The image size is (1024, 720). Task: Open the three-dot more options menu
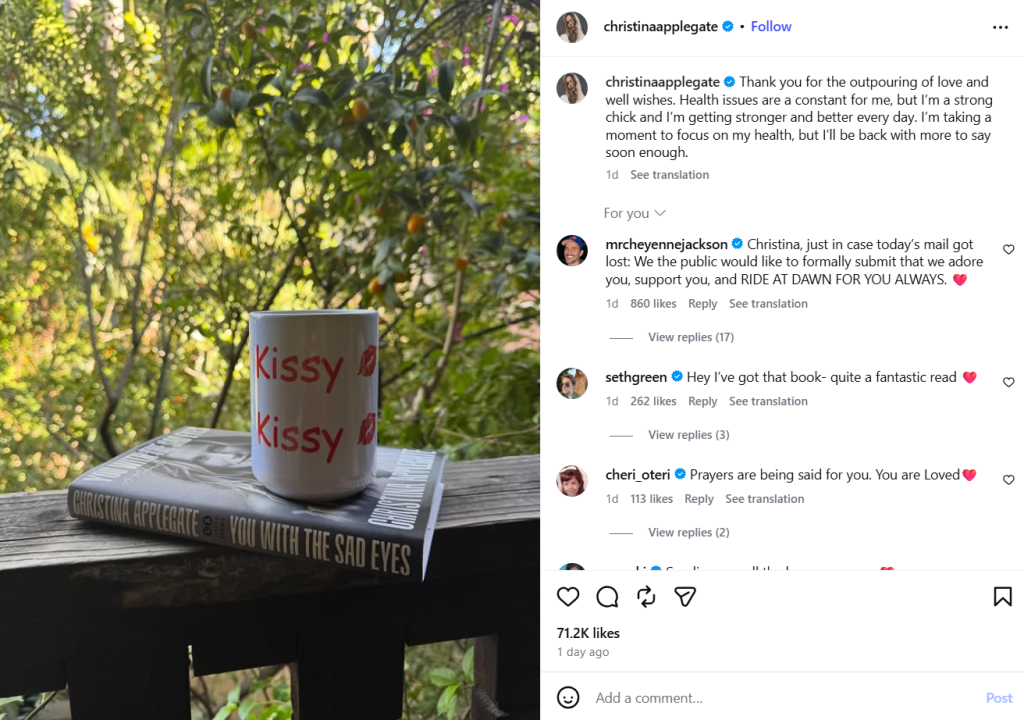click(1000, 27)
